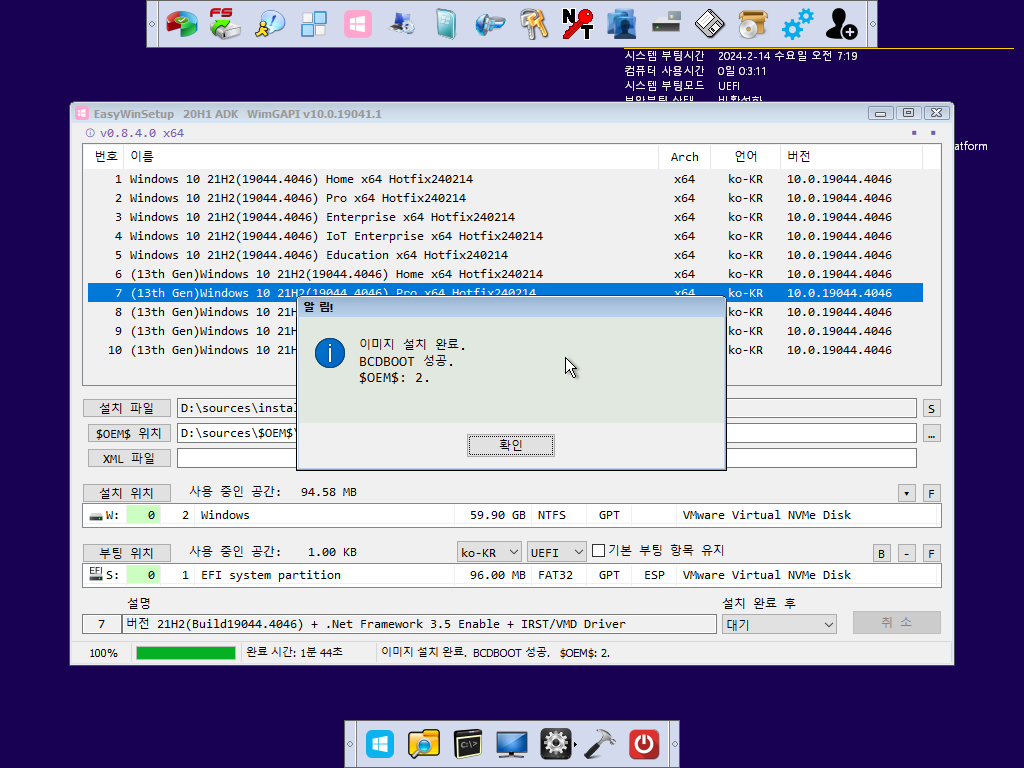This screenshot has height=768, width=1024.
Task: Open the blue gears settings icon
Action: 797,24
